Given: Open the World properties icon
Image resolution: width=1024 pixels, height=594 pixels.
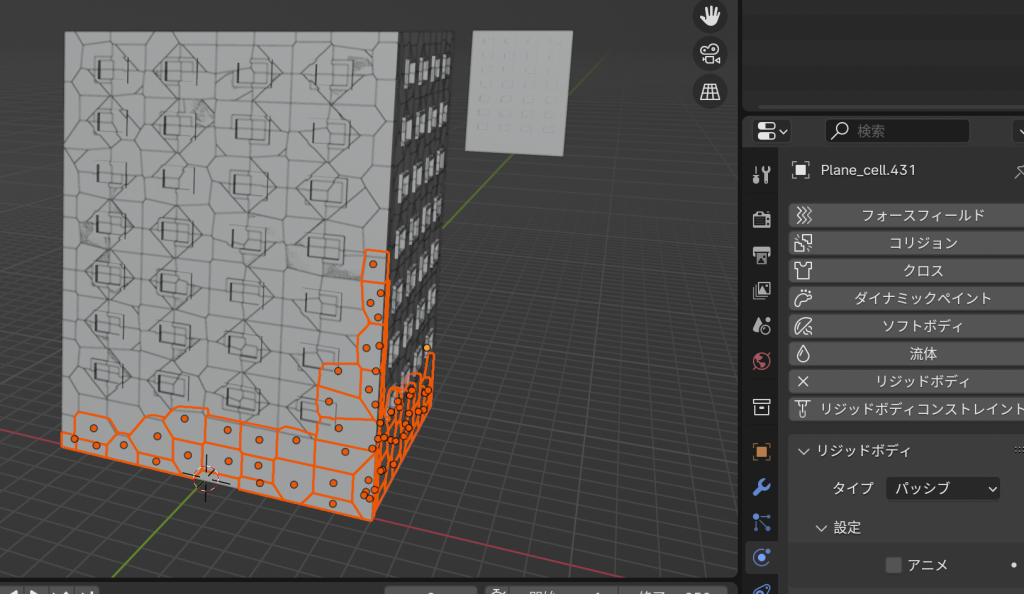Looking at the screenshot, I should pos(761,360).
